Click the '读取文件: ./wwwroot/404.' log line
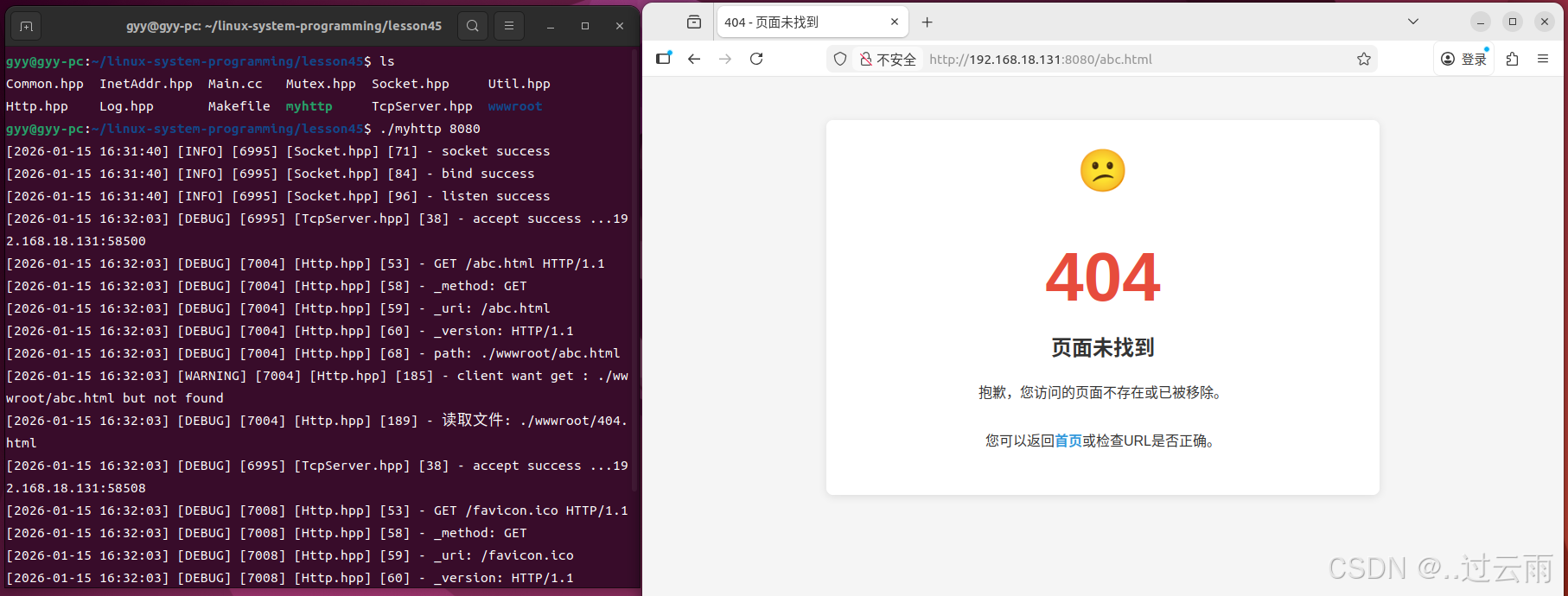The width and height of the screenshot is (1568, 596). click(317, 432)
